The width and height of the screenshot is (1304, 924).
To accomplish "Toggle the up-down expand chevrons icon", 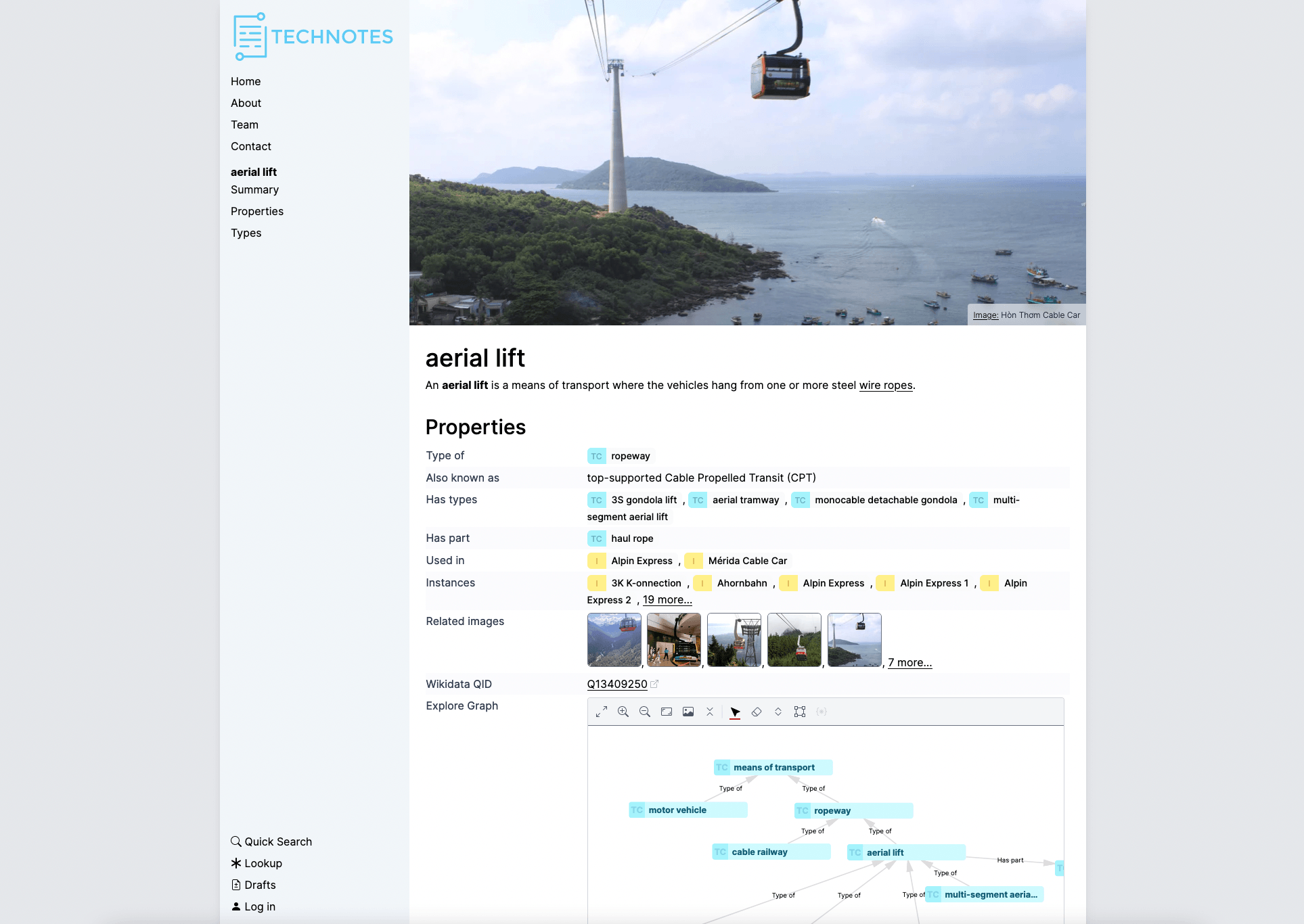I will [778, 712].
